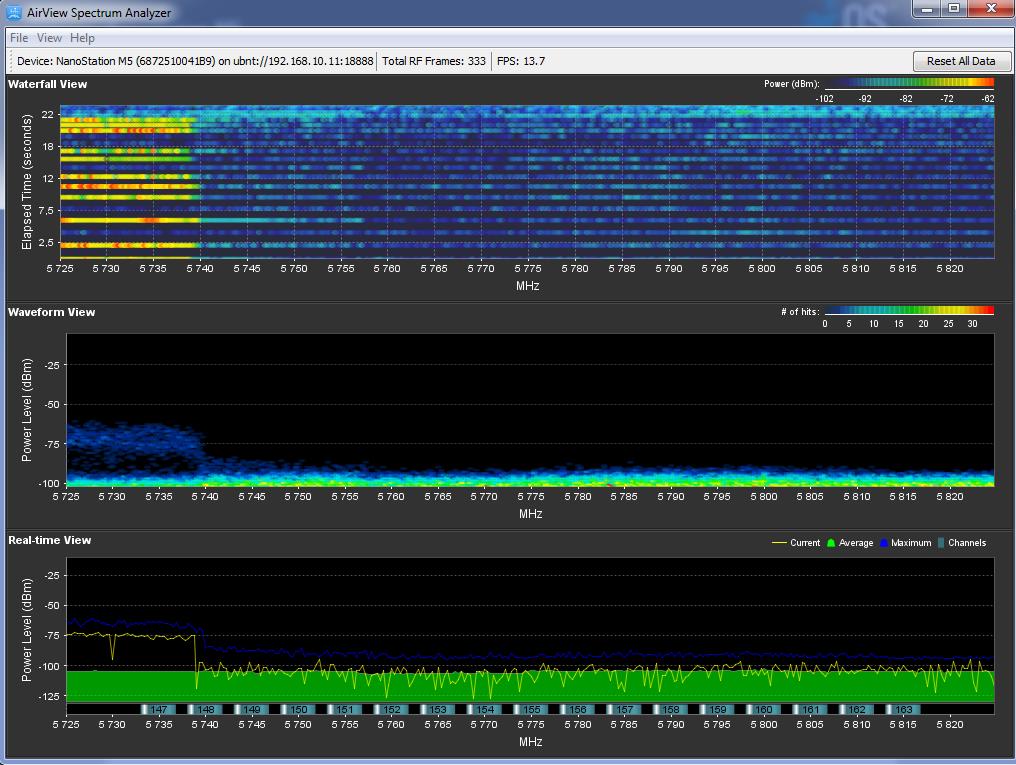Screen dimensions: 1016x765
Task: Select channel 150 marker on channel bar
Action: pyautogui.click(x=298, y=709)
